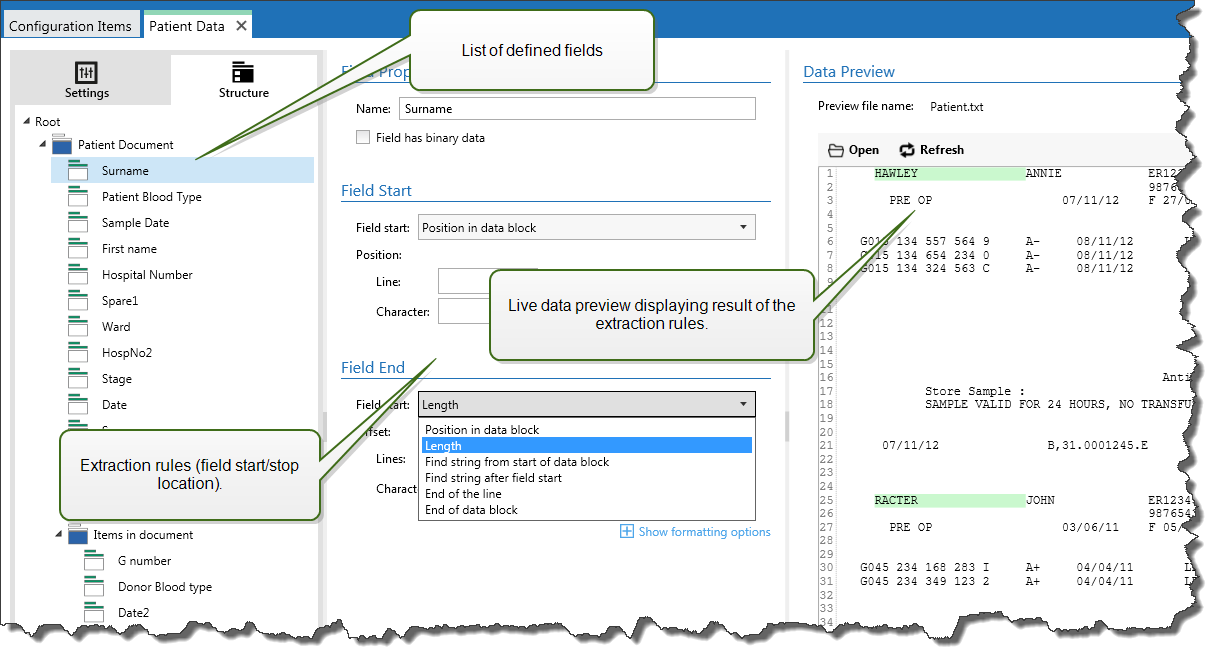Click the Items in document block icon
The image size is (1221, 662).
77,535
